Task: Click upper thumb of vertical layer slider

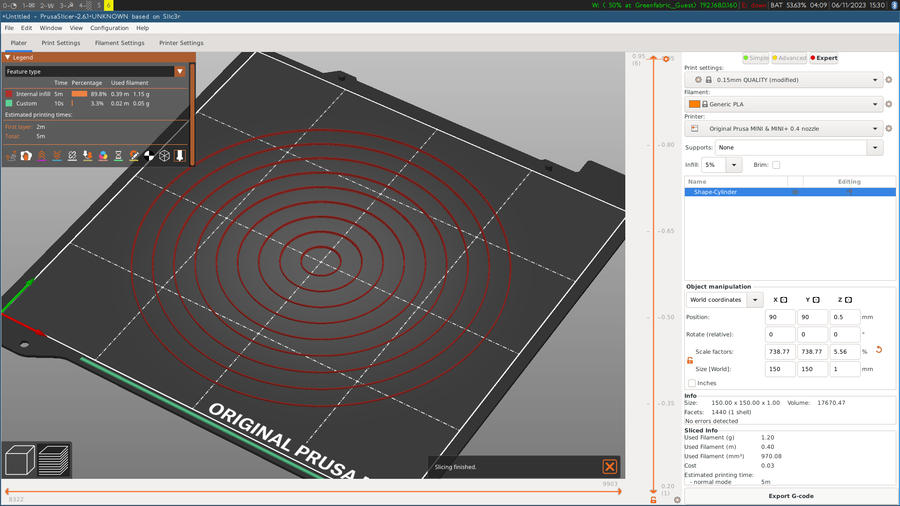Action: 653,58
